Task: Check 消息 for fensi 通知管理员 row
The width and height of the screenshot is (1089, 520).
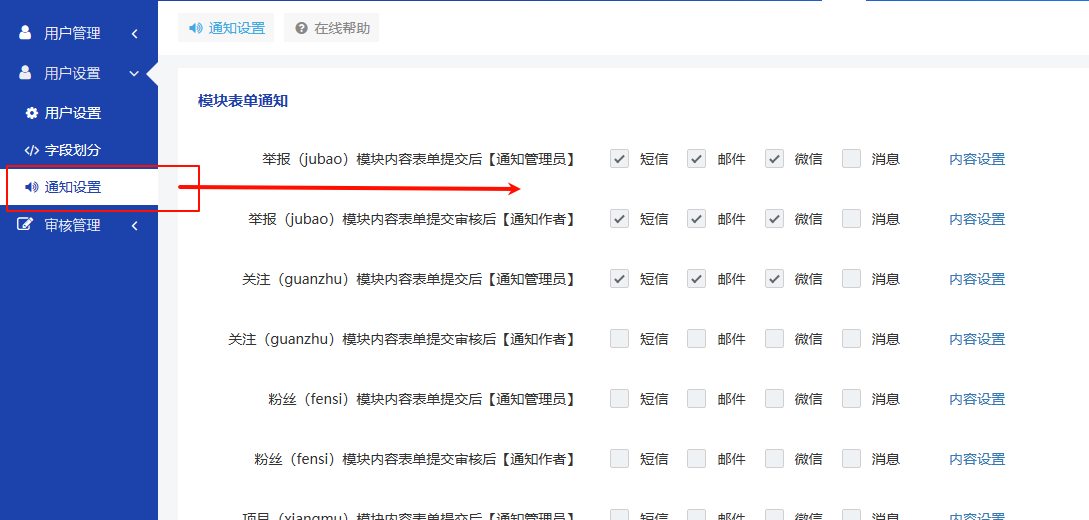Action: pyautogui.click(x=851, y=399)
